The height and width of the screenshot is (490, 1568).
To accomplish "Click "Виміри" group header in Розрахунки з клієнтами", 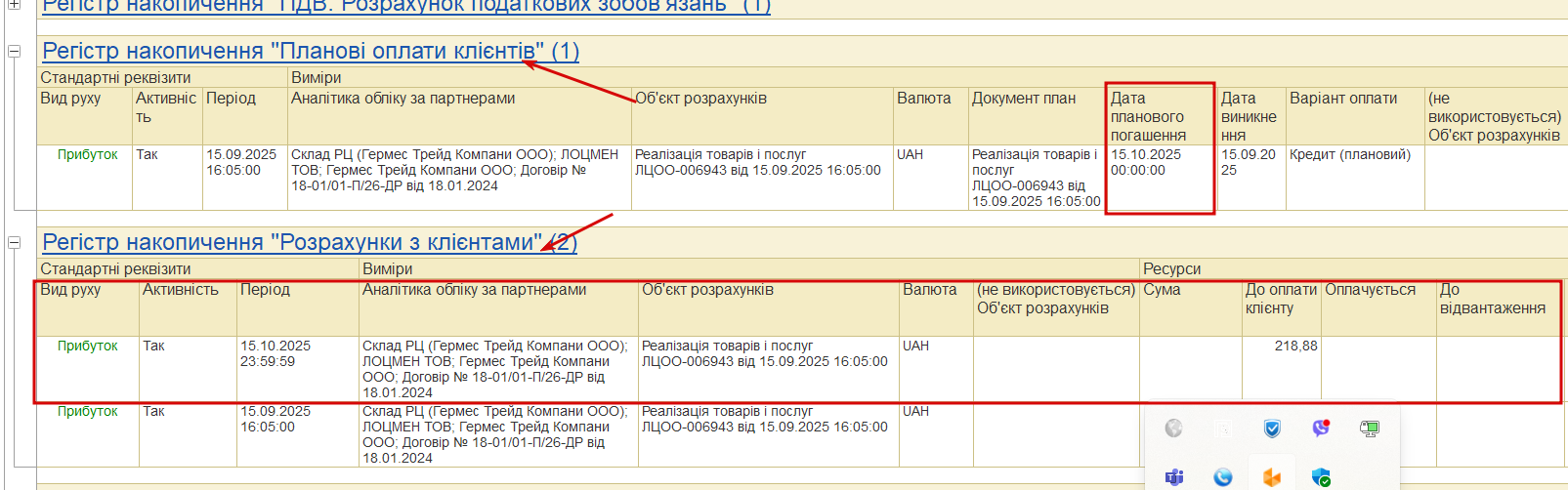I will click(749, 268).
